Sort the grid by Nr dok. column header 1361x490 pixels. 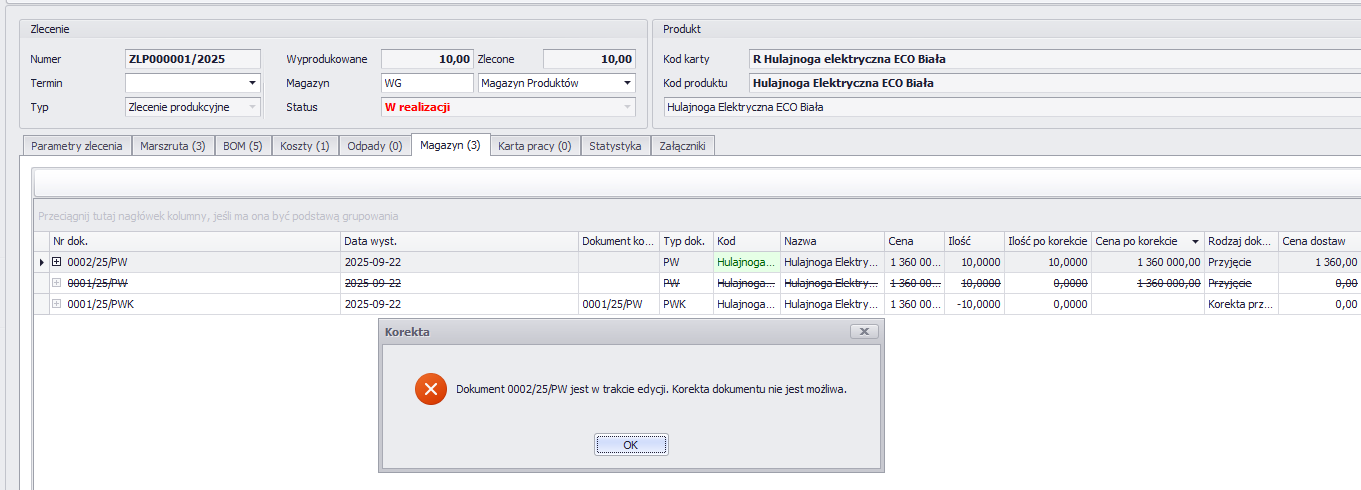195,241
